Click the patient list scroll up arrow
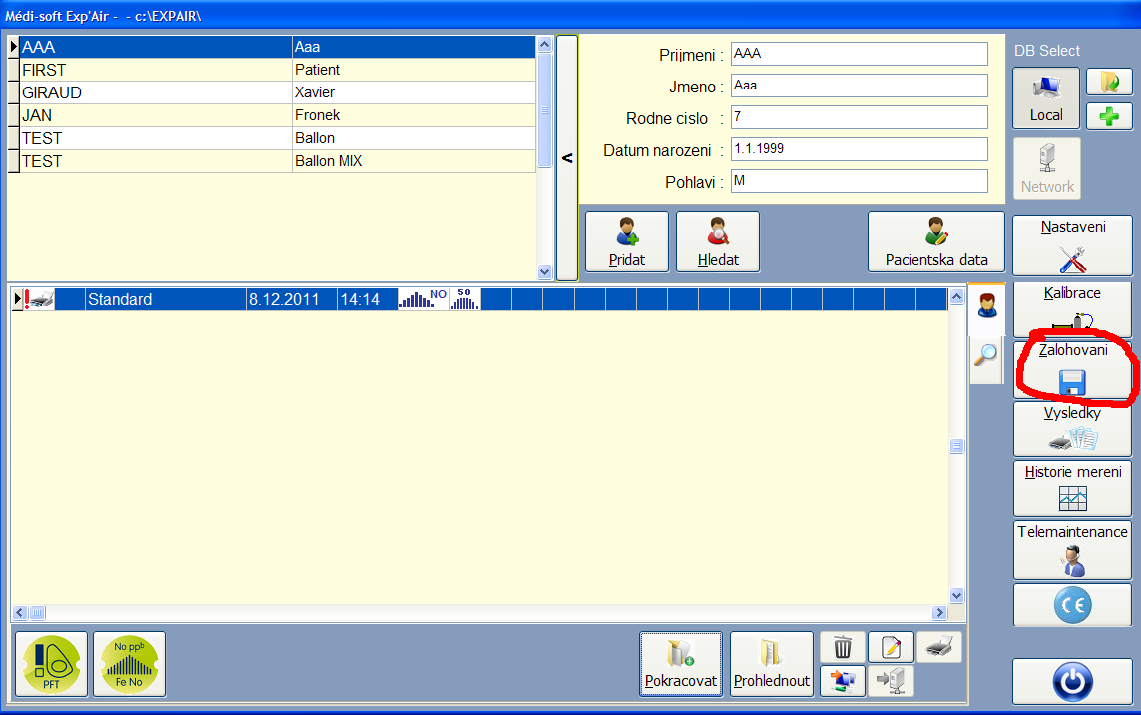The width and height of the screenshot is (1141, 715). point(544,44)
